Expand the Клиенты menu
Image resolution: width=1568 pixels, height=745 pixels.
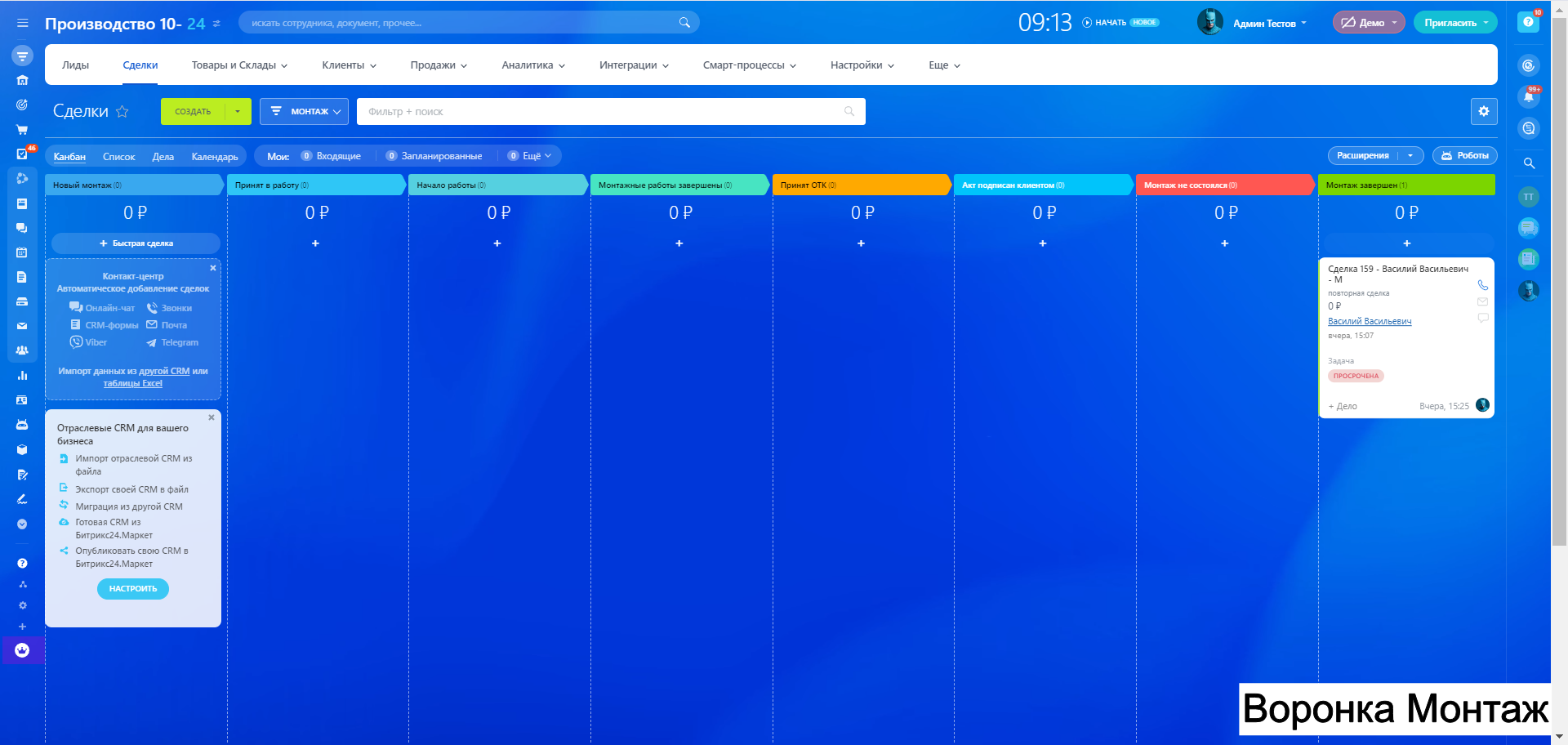[349, 65]
